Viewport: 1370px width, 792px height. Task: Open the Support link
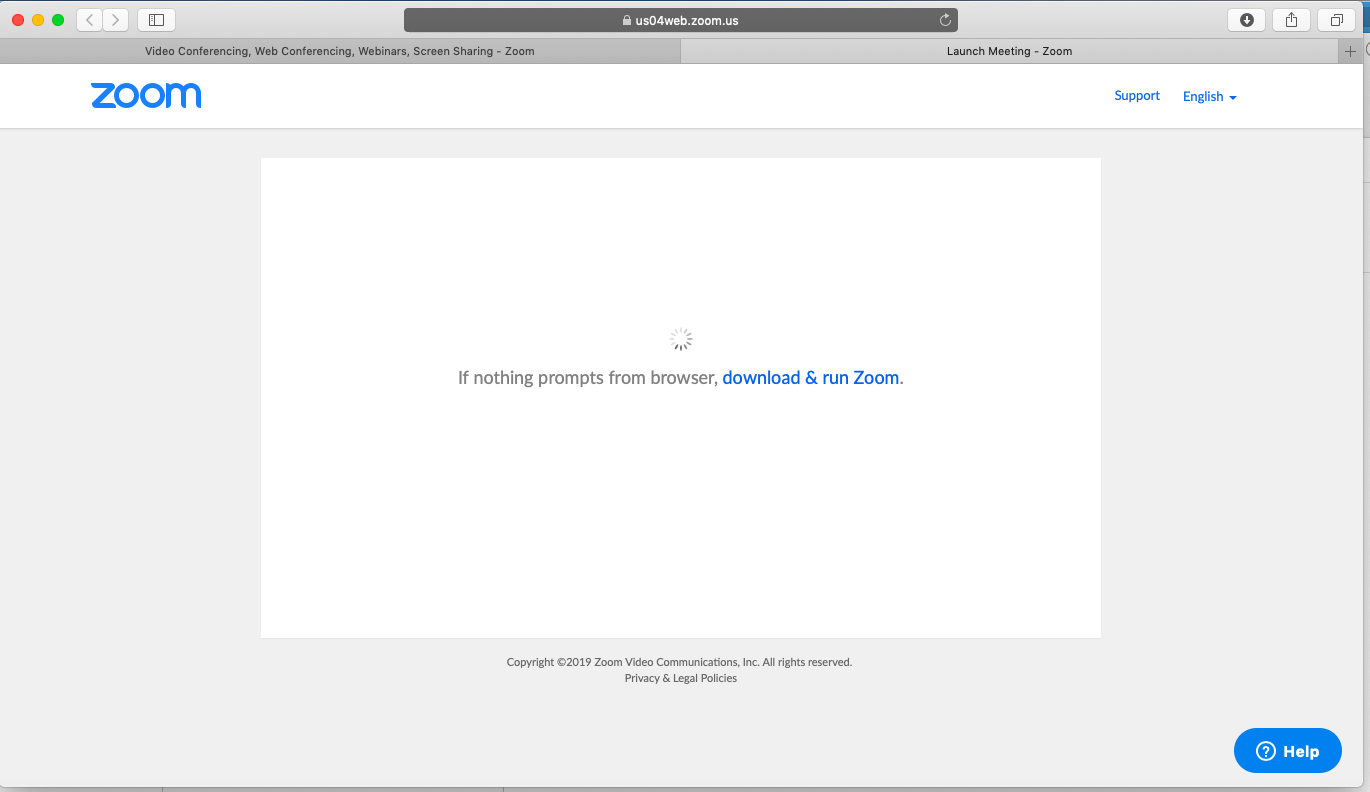click(x=1137, y=96)
